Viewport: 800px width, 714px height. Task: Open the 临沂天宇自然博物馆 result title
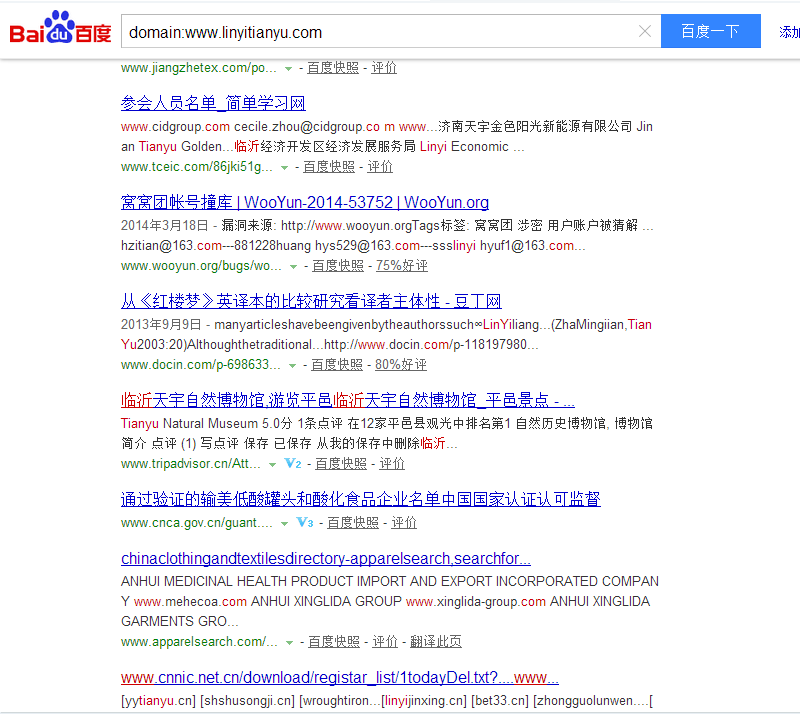[x=347, y=400]
